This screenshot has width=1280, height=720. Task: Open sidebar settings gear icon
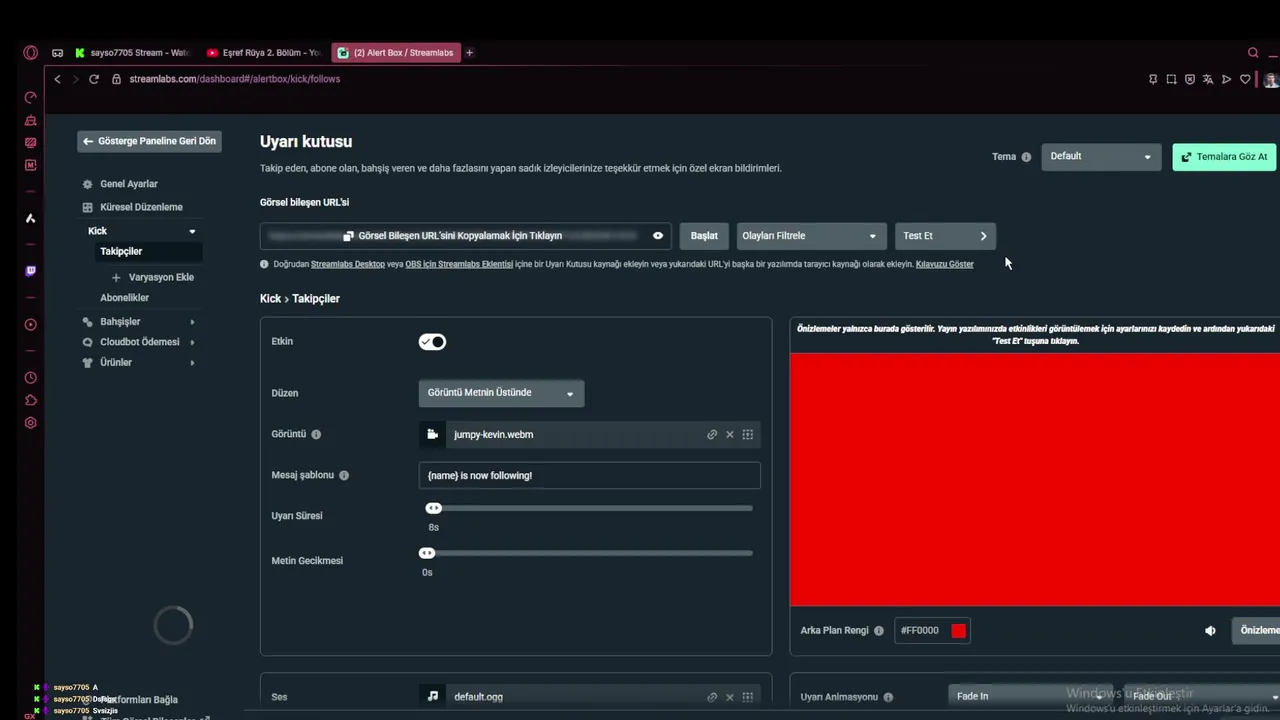30,423
